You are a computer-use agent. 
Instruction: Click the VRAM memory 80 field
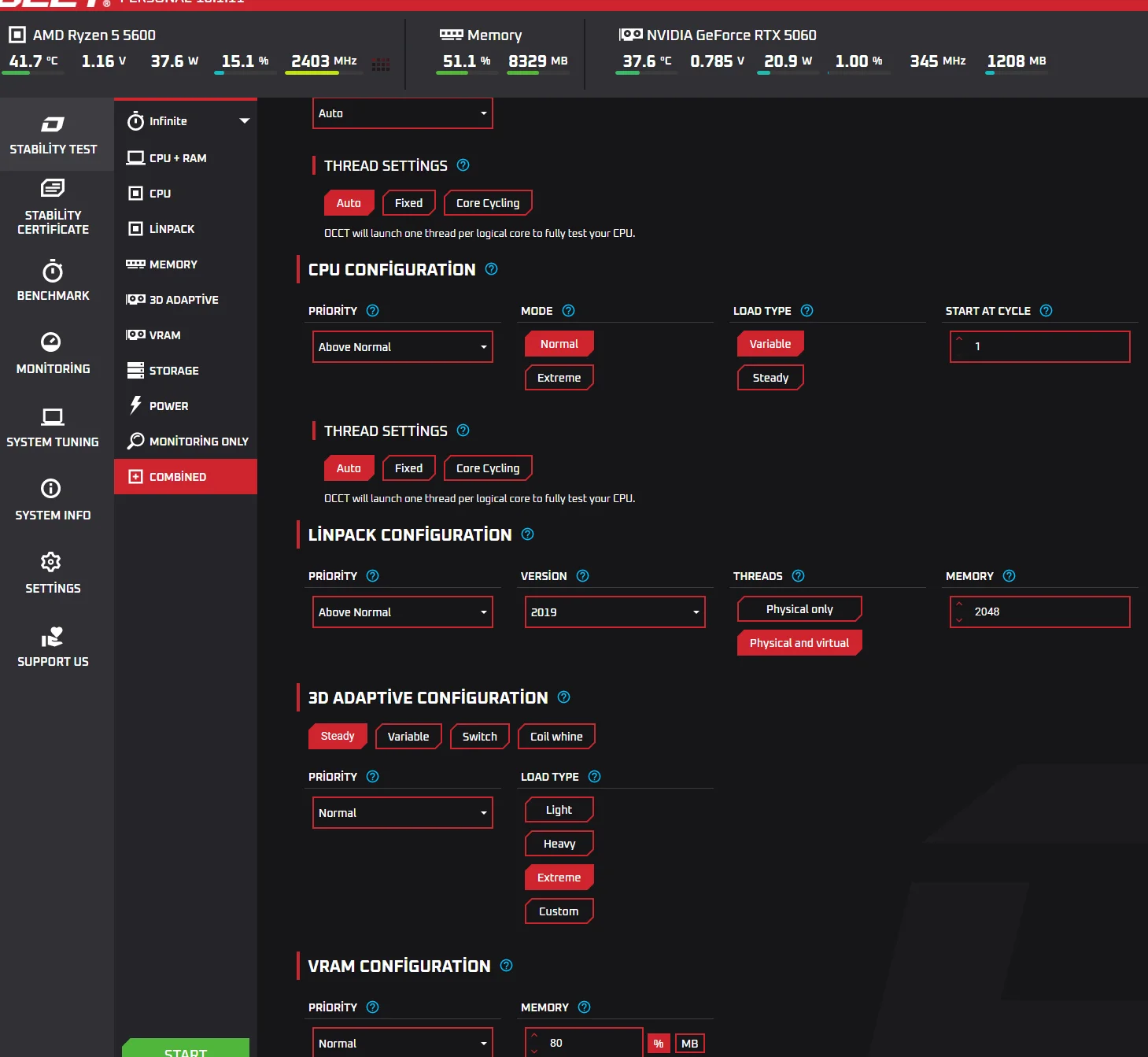tap(585, 1043)
